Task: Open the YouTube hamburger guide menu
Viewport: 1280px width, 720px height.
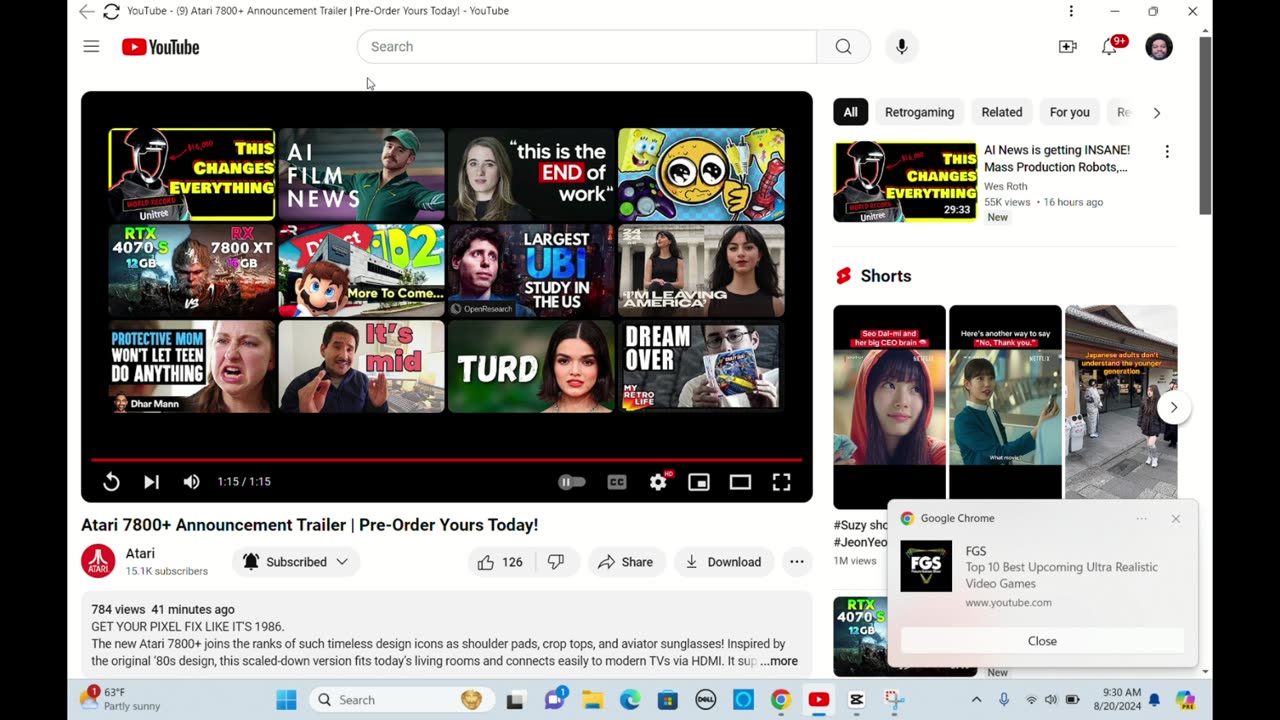Action: tap(91, 47)
